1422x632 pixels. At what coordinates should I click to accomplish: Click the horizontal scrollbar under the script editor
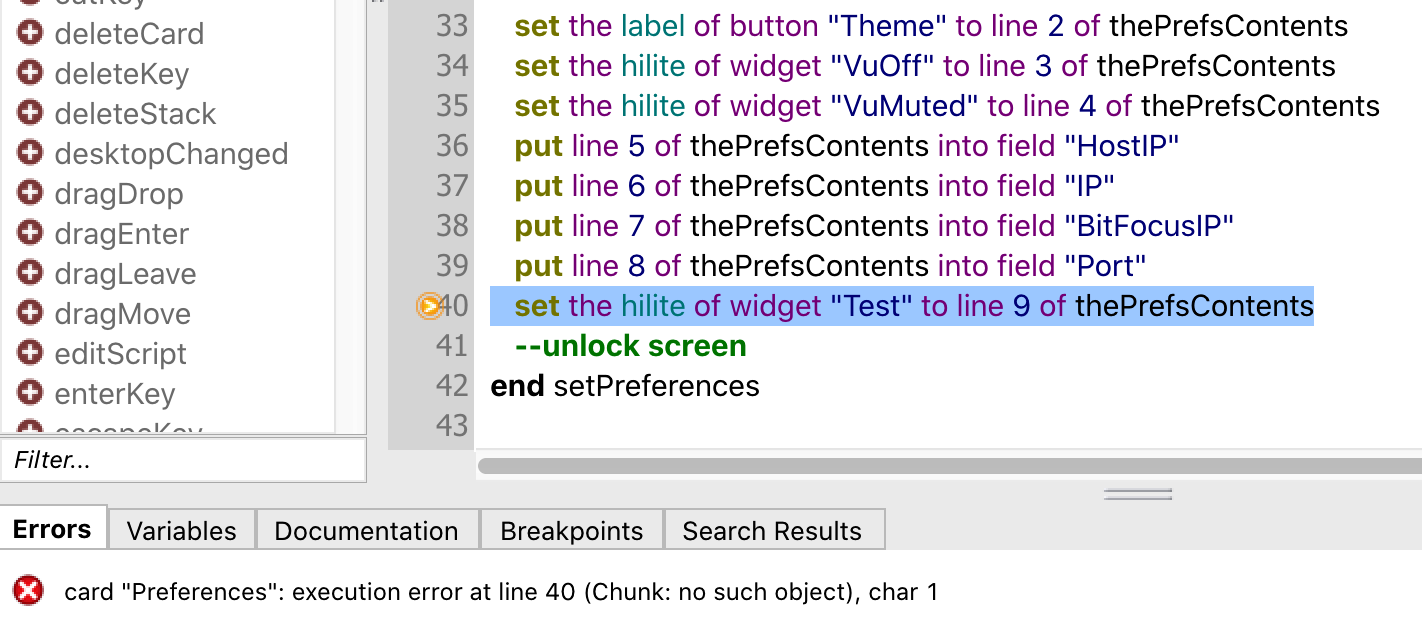(948, 465)
